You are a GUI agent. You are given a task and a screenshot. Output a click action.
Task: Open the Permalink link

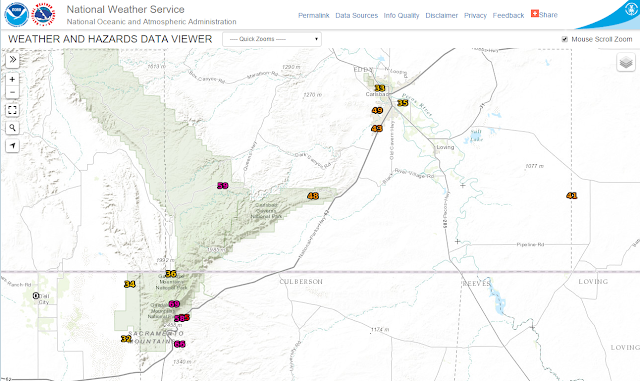[313, 16]
